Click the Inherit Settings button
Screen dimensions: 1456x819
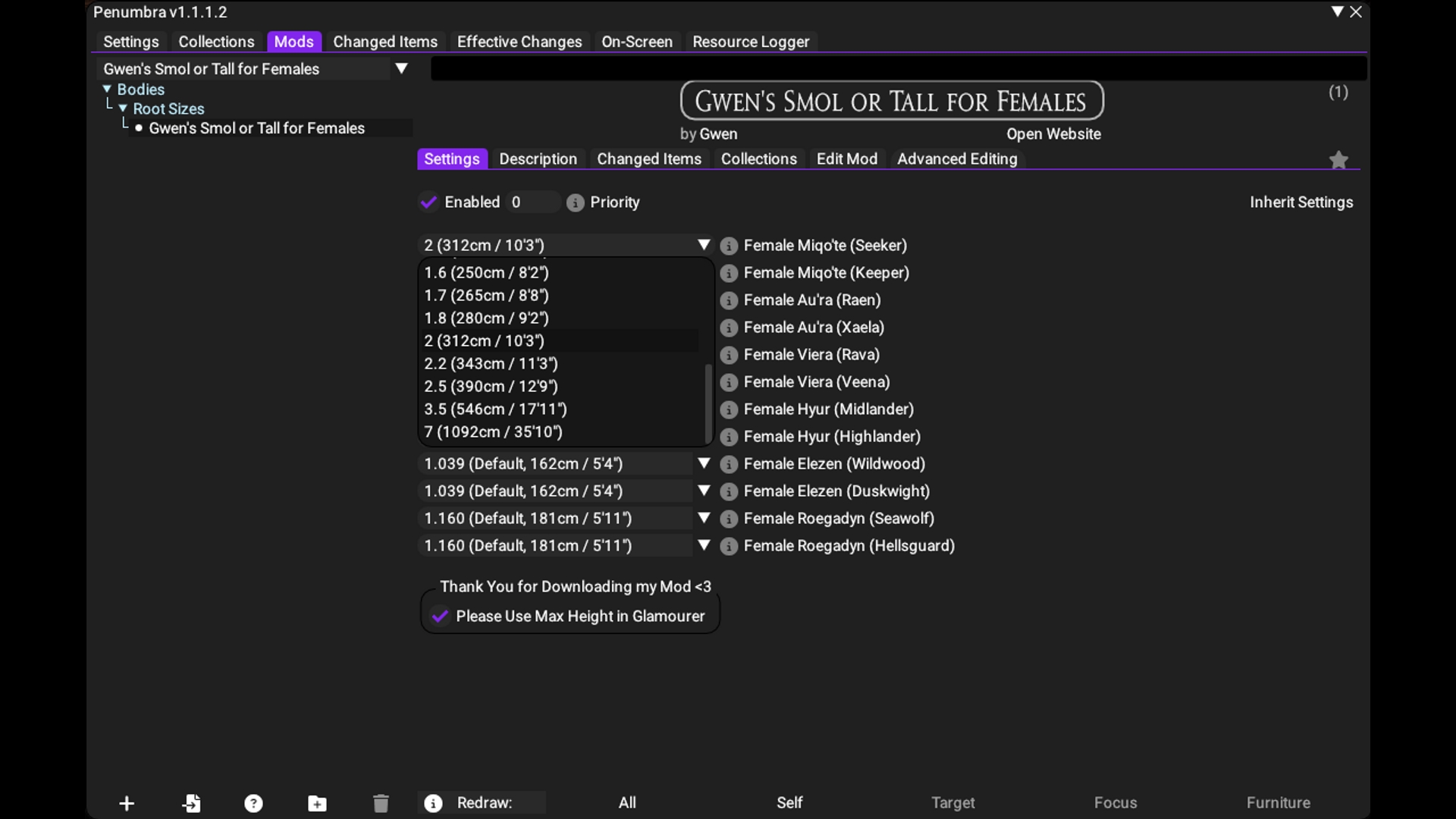pos(1301,202)
